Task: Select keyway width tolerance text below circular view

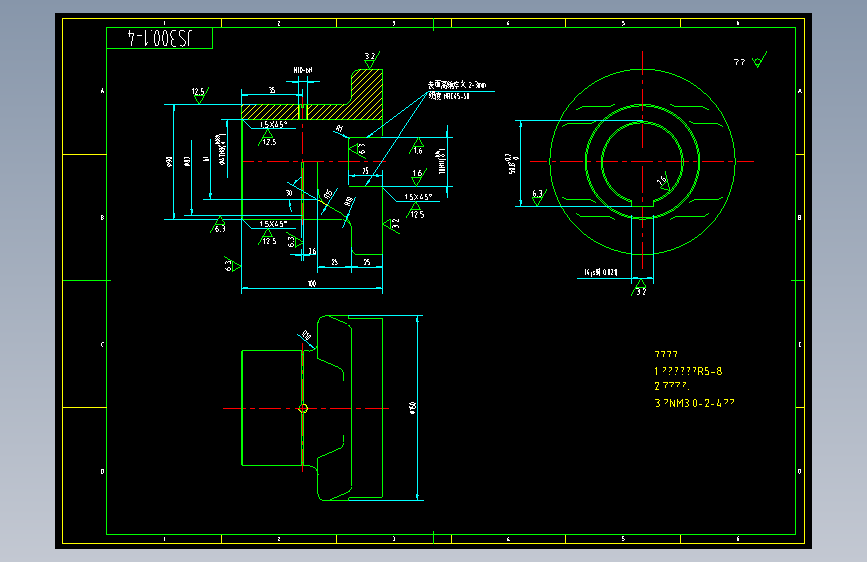Action: pyautogui.click(x=600, y=272)
